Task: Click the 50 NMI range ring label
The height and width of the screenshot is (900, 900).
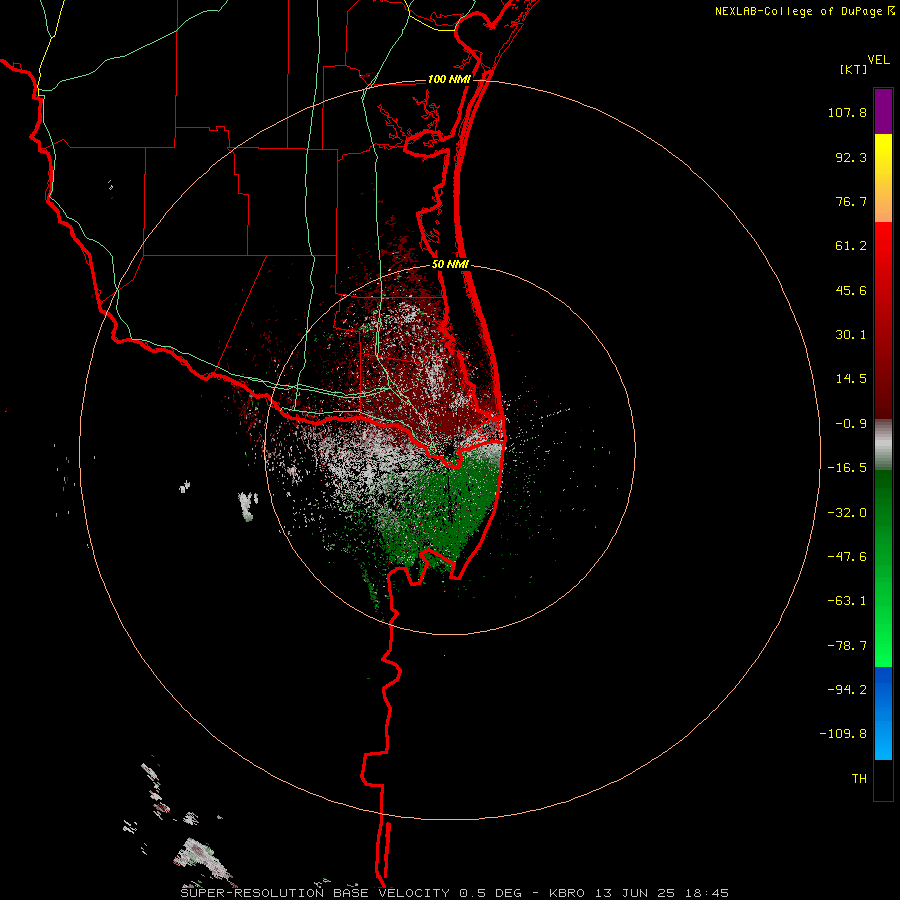Action: 451,265
